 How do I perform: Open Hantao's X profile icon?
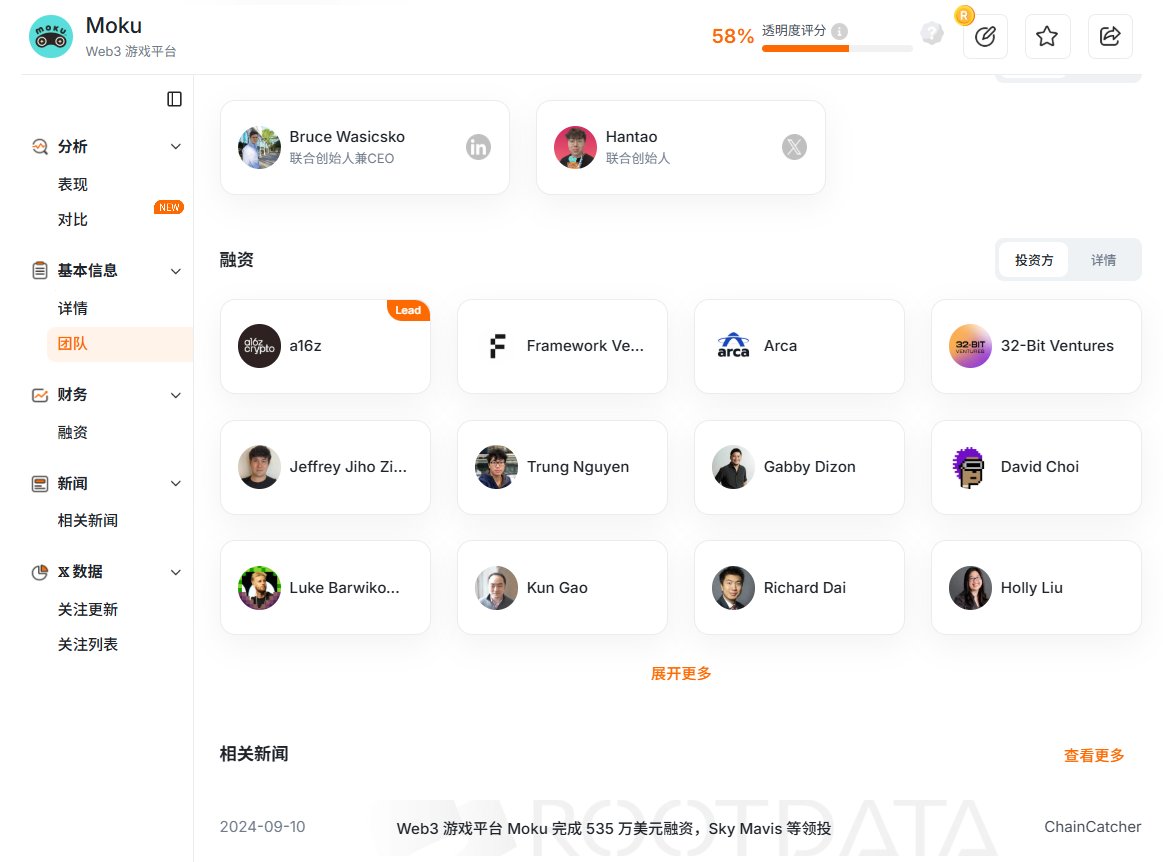tap(794, 147)
